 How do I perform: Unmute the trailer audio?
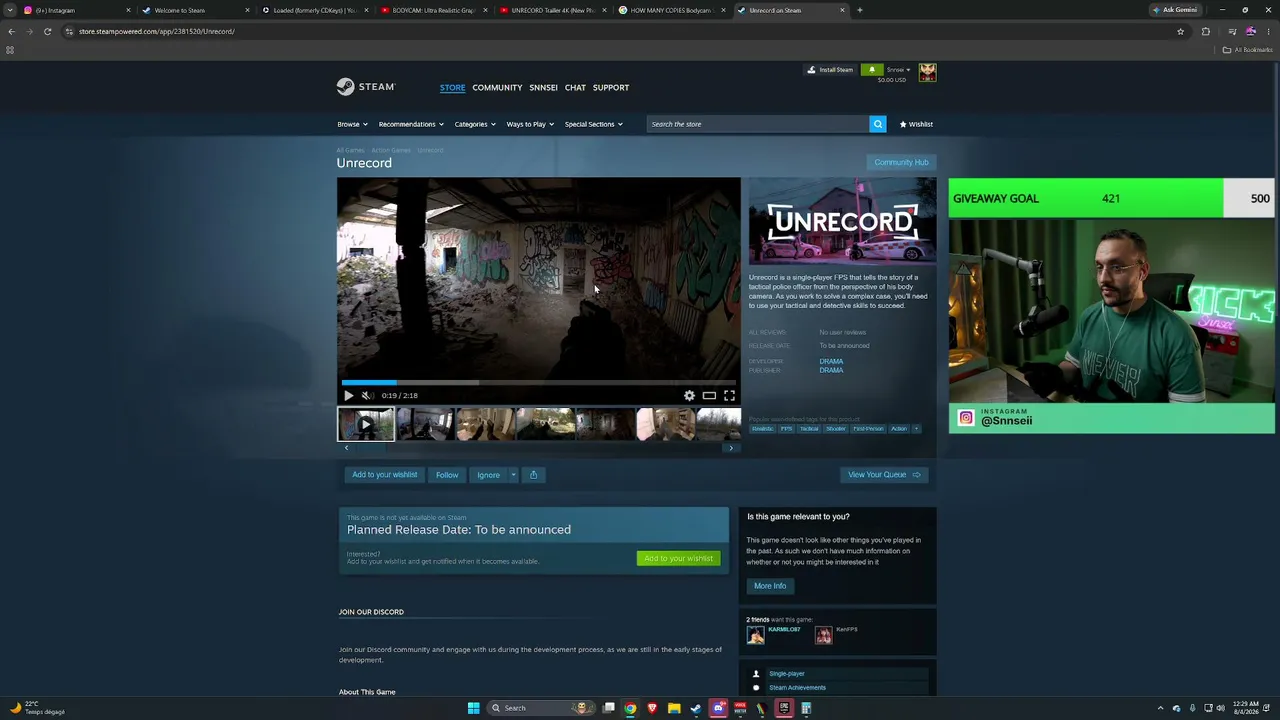[x=367, y=395]
